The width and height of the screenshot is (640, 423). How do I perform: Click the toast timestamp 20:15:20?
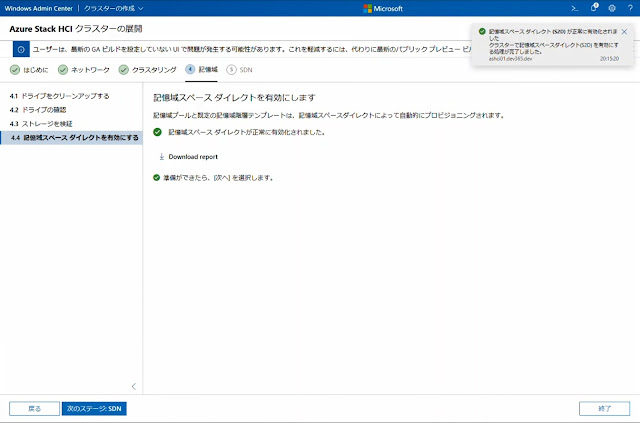click(609, 59)
